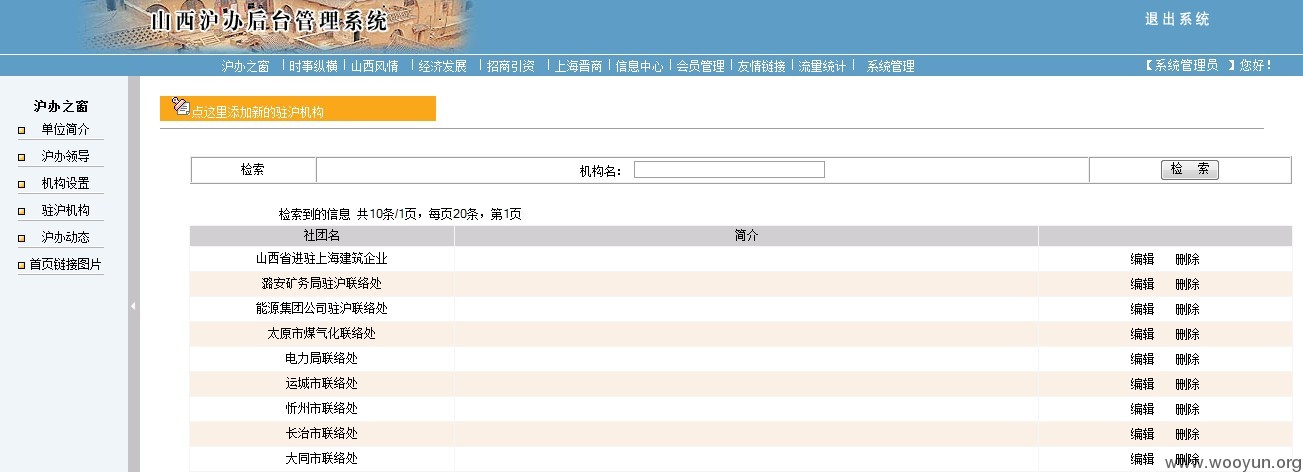The image size is (1303, 472).
Task: Edit the 大同市联络处 row
Action: [x=1142, y=459]
